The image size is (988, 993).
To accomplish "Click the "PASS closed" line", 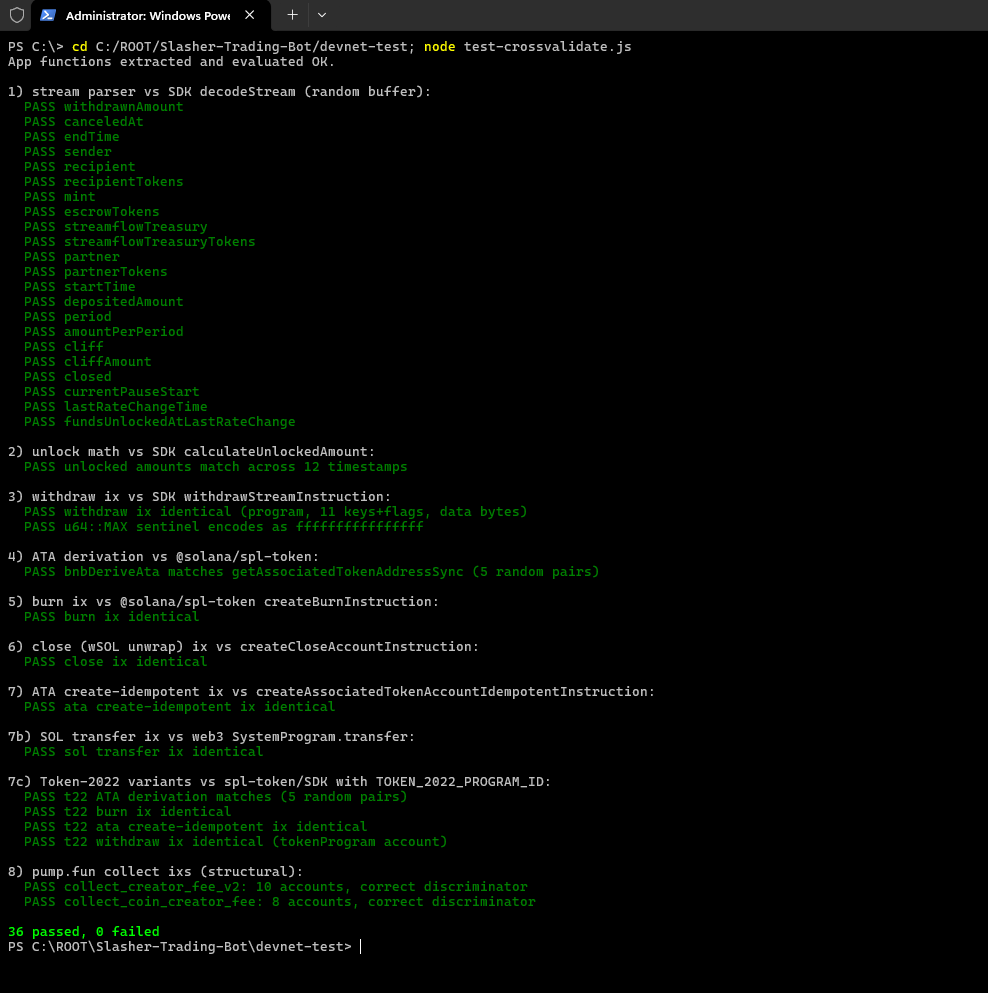I will pyautogui.click(x=68, y=376).
